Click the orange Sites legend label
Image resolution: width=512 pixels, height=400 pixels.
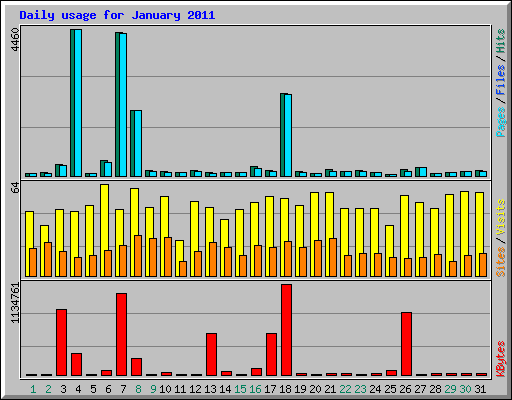[501, 262]
